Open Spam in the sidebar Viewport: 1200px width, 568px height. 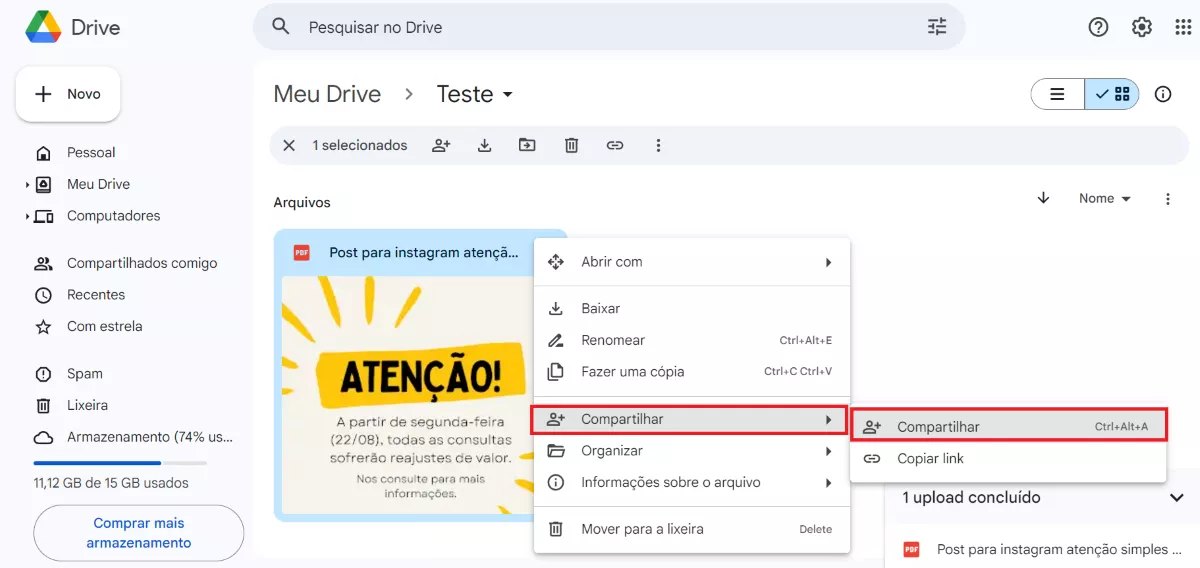[85, 374]
